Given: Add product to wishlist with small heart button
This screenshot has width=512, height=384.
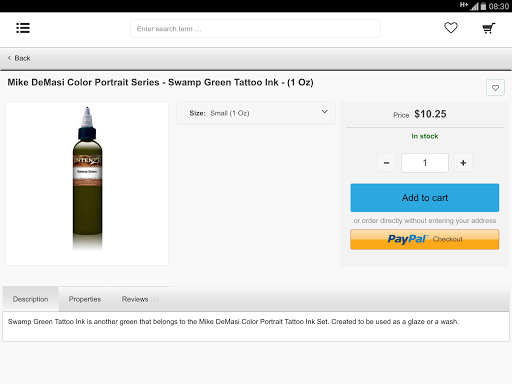Looking at the screenshot, I should [495, 88].
